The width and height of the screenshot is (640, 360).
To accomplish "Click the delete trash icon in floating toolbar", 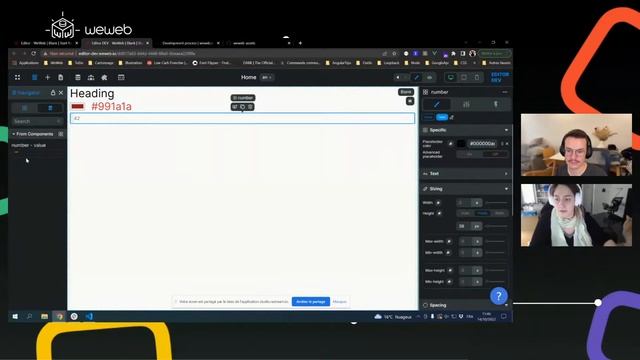I will (250, 107).
